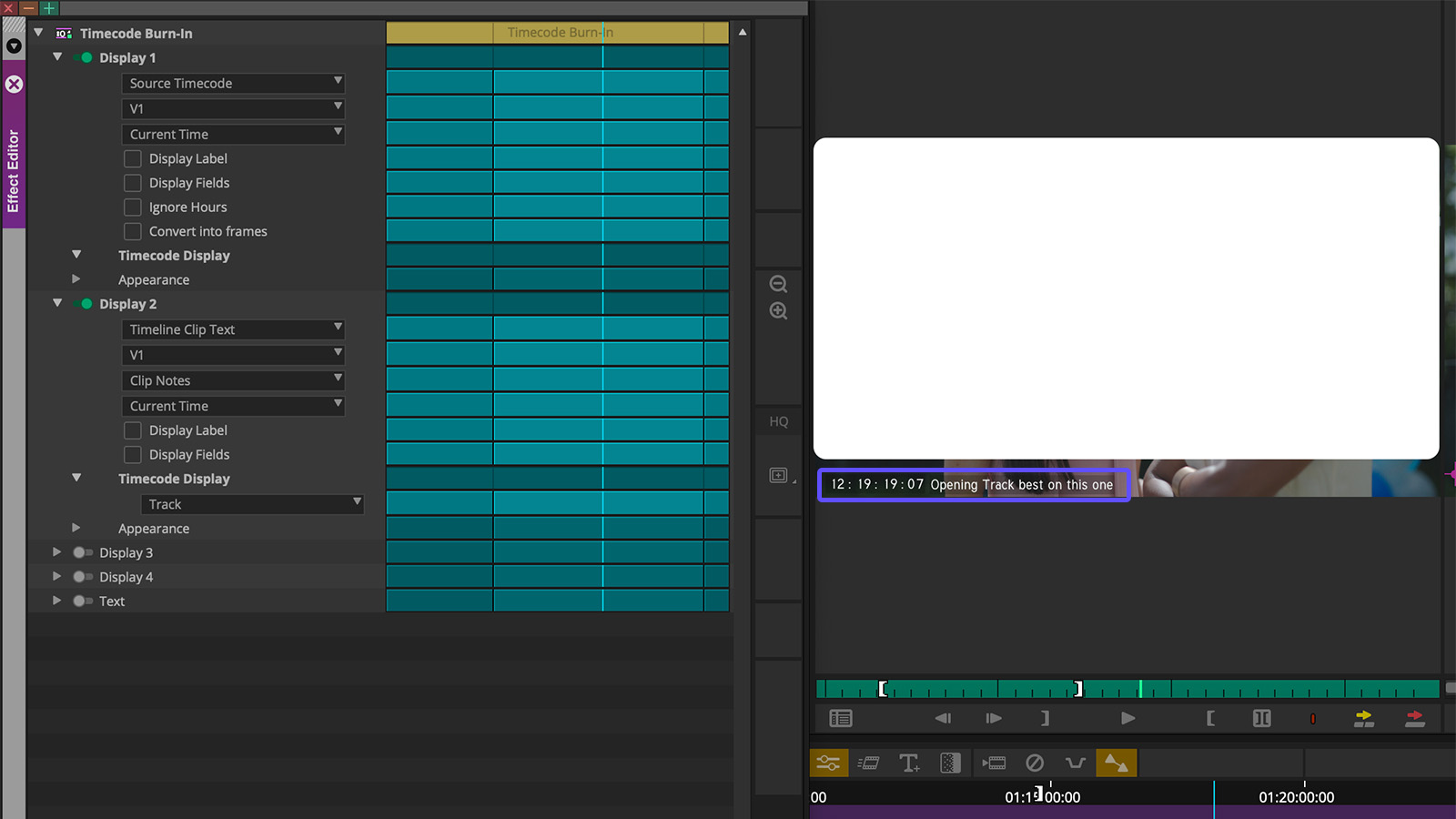
Task: Click the yellow Splice-In arrow icon
Action: pyautogui.click(x=1363, y=718)
